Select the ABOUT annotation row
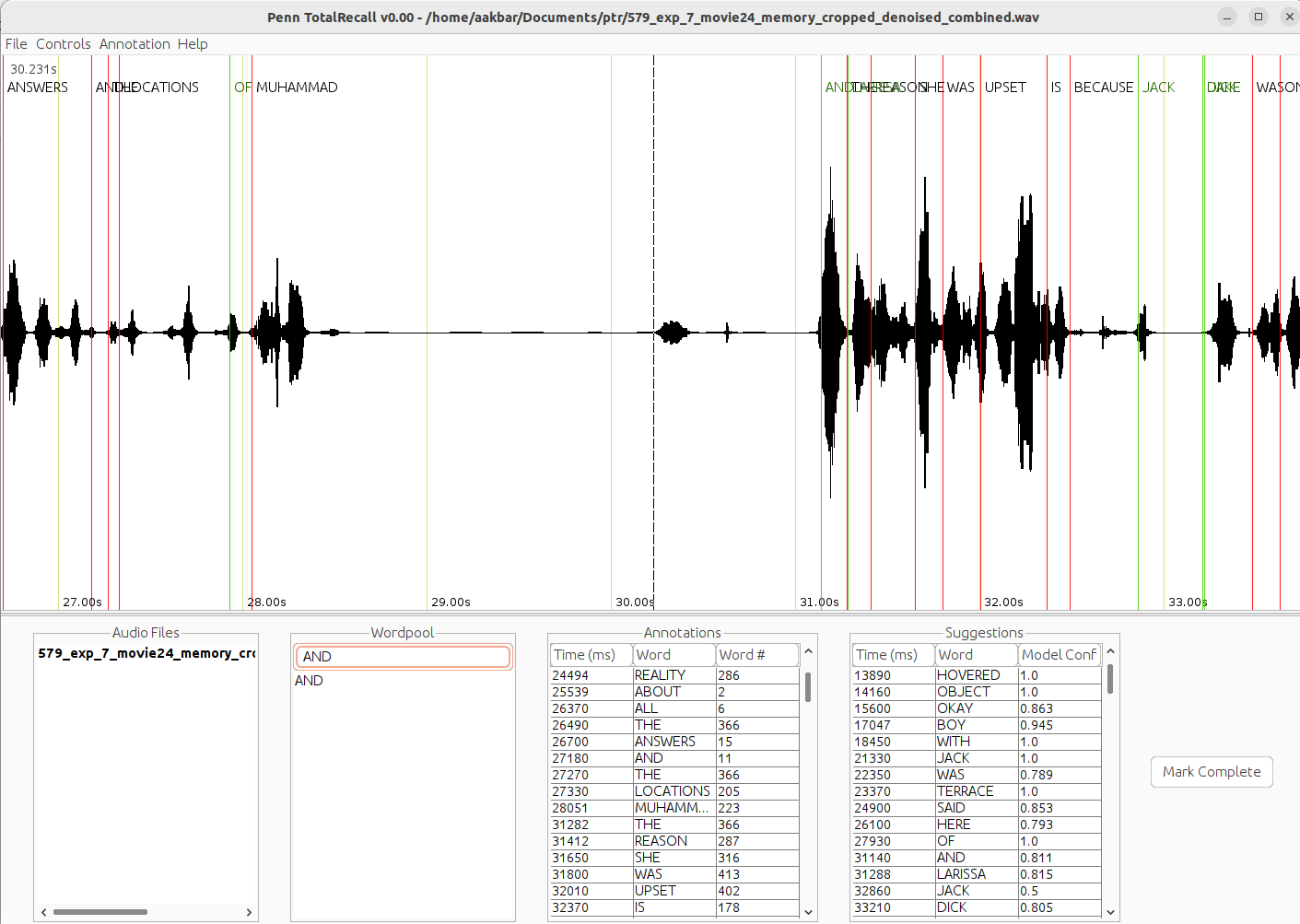 pyautogui.click(x=674, y=692)
